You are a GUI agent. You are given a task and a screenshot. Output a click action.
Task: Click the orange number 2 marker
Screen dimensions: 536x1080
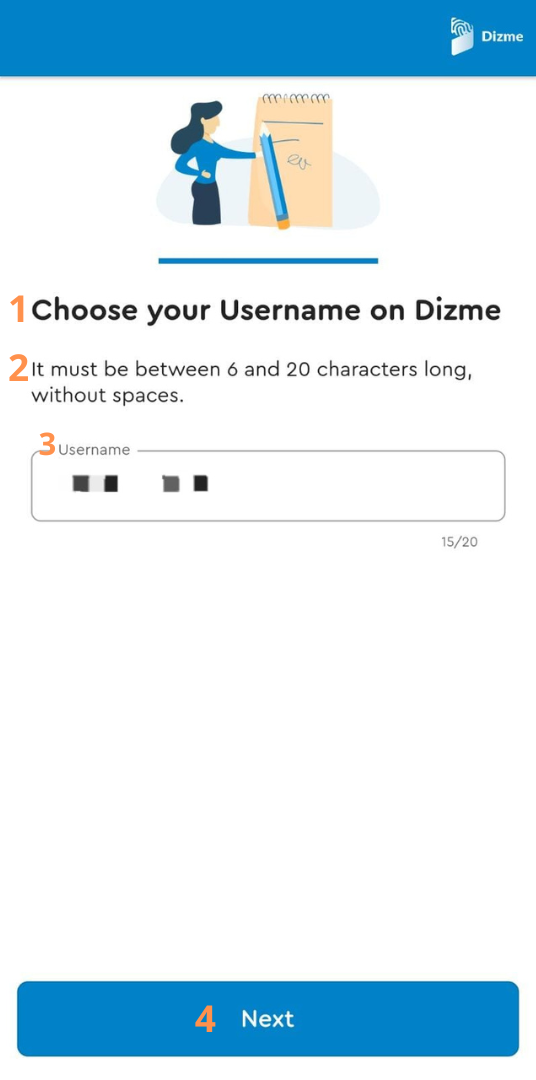tap(18, 368)
